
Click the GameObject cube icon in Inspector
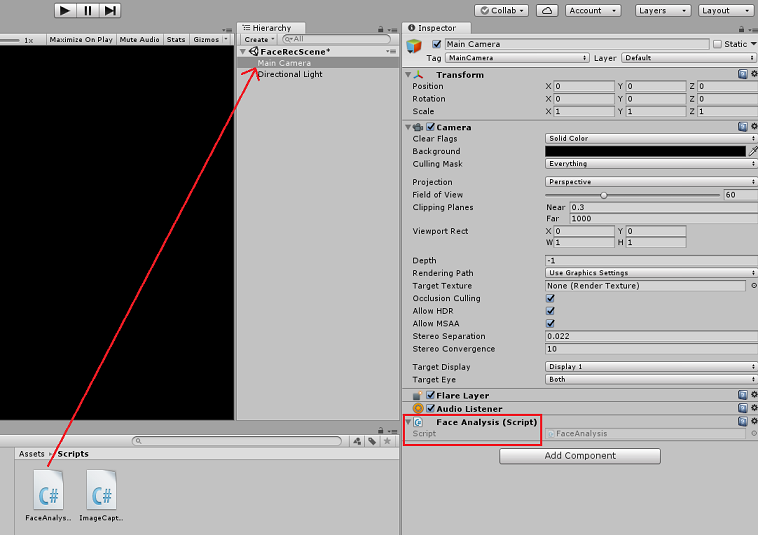pyautogui.click(x=414, y=46)
